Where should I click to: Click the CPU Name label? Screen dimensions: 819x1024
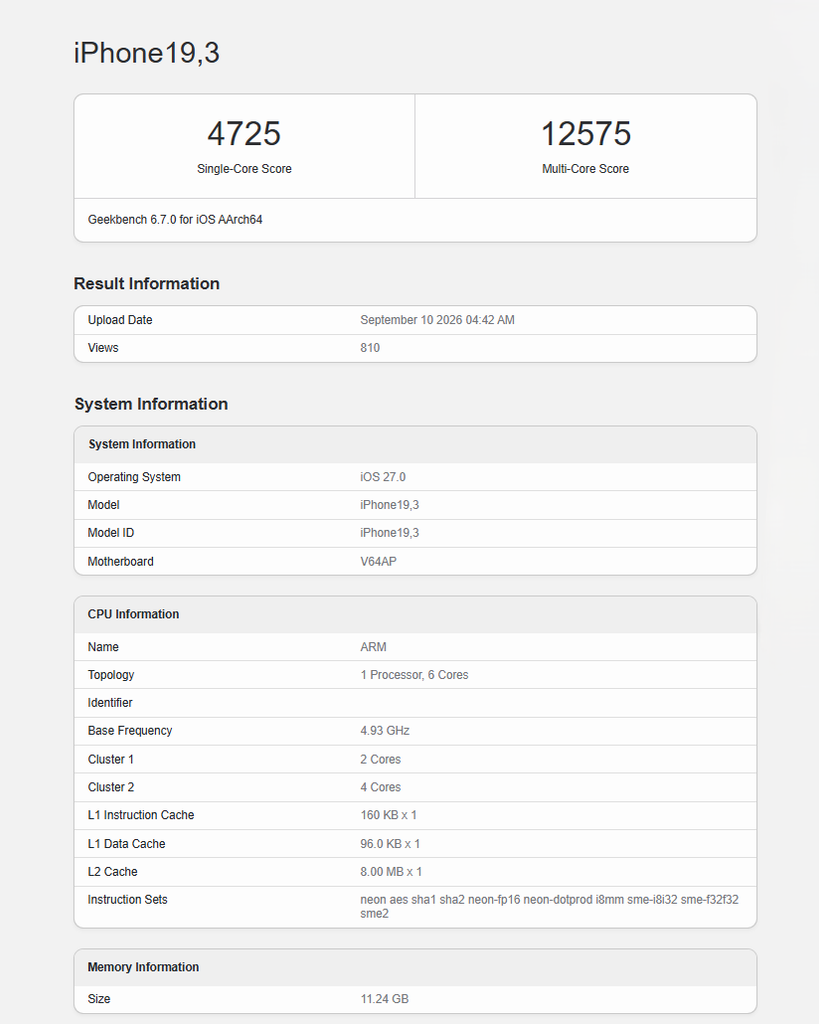pyautogui.click(x=103, y=647)
